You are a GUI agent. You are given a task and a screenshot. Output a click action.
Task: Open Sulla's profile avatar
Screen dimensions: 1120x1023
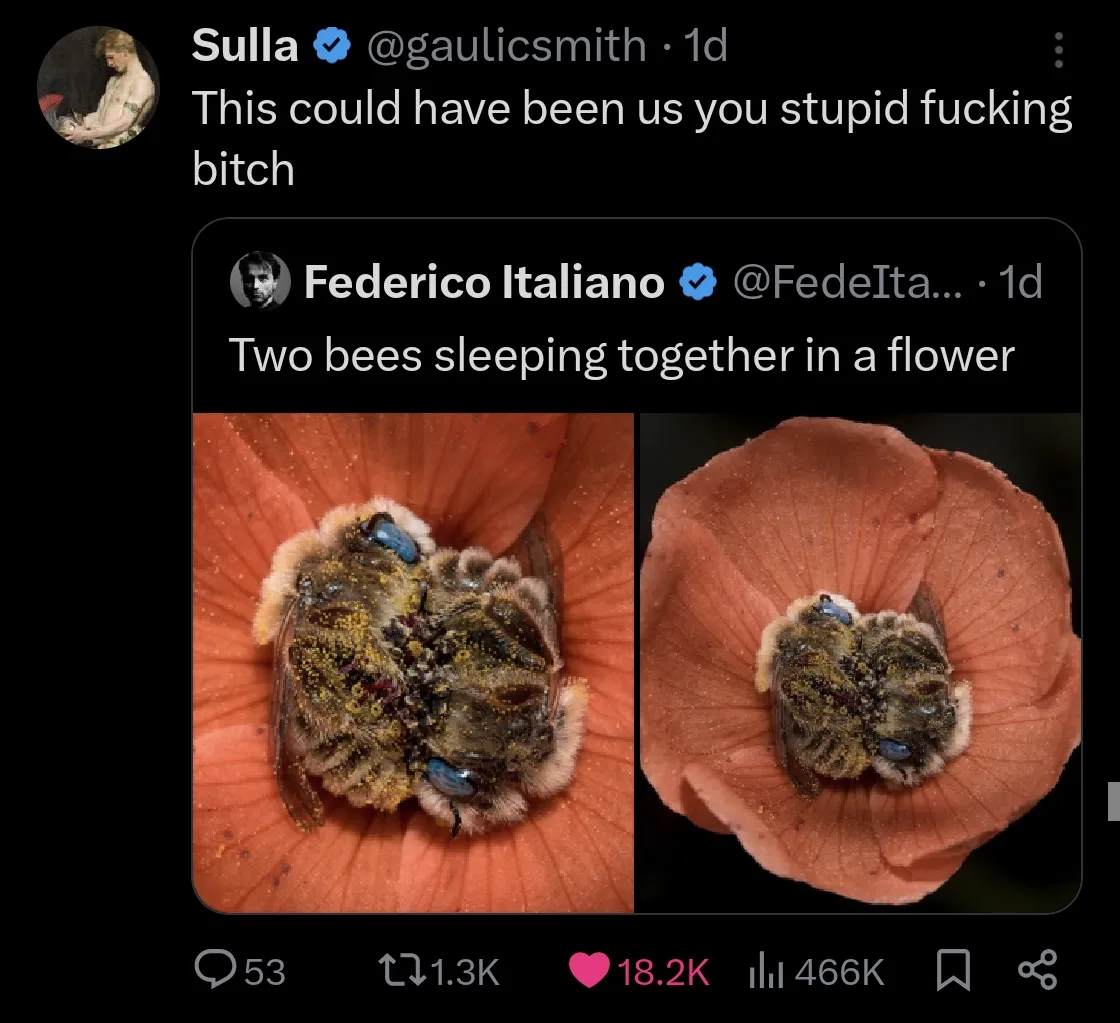[97, 88]
